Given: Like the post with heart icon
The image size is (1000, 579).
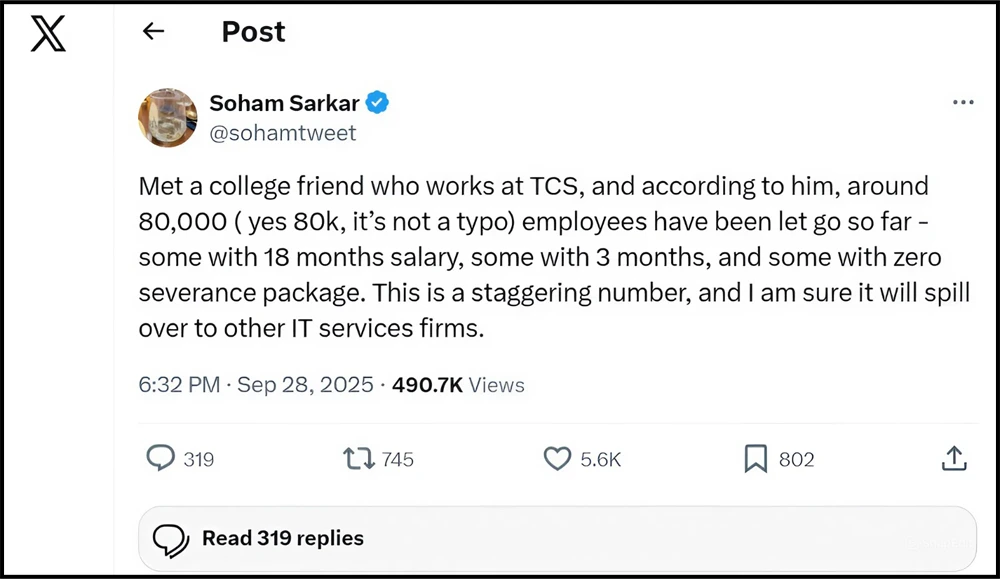Looking at the screenshot, I should (x=557, y=459).
